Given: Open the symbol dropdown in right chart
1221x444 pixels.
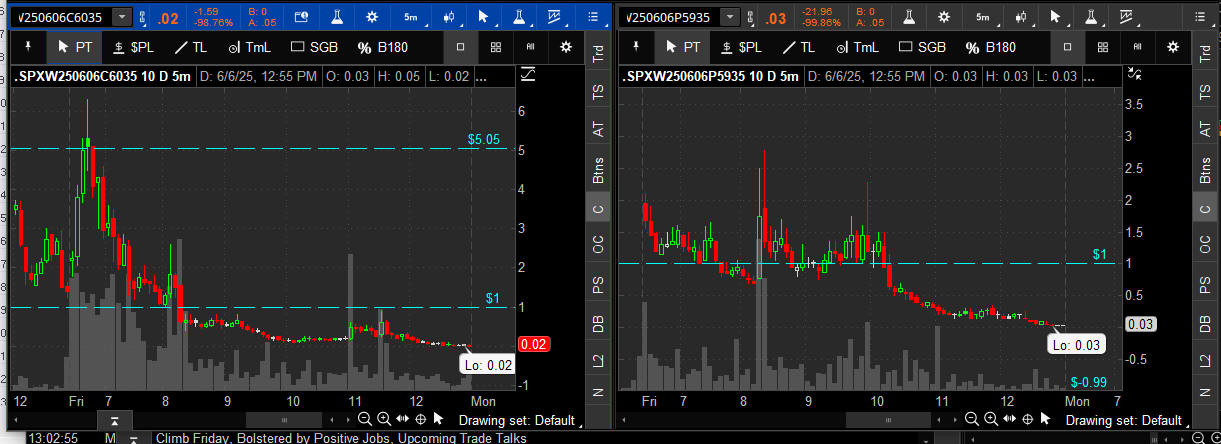Looking at the screenshot, I should 733,17.
